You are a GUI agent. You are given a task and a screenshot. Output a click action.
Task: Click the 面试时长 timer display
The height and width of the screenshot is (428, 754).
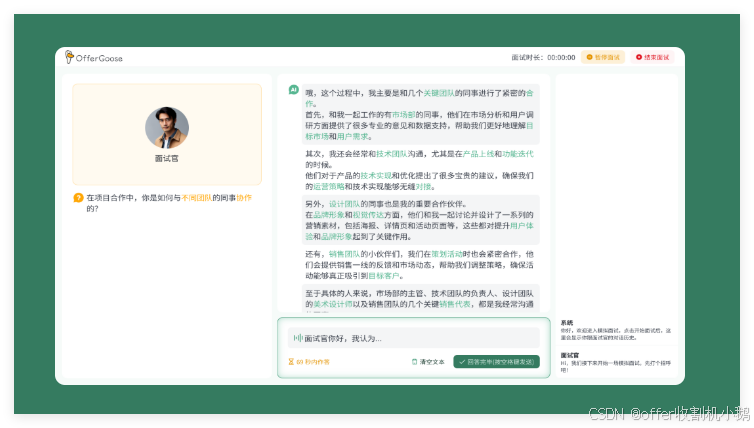[543, 57]
